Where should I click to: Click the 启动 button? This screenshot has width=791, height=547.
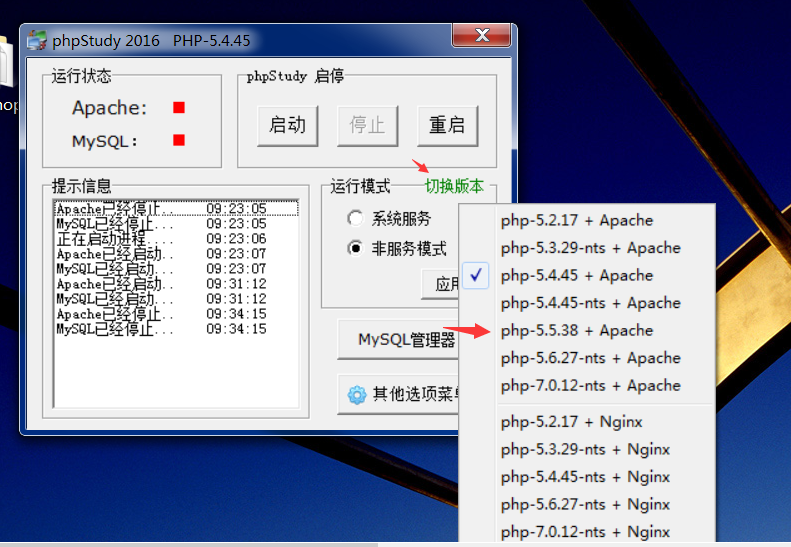point(288,126)
